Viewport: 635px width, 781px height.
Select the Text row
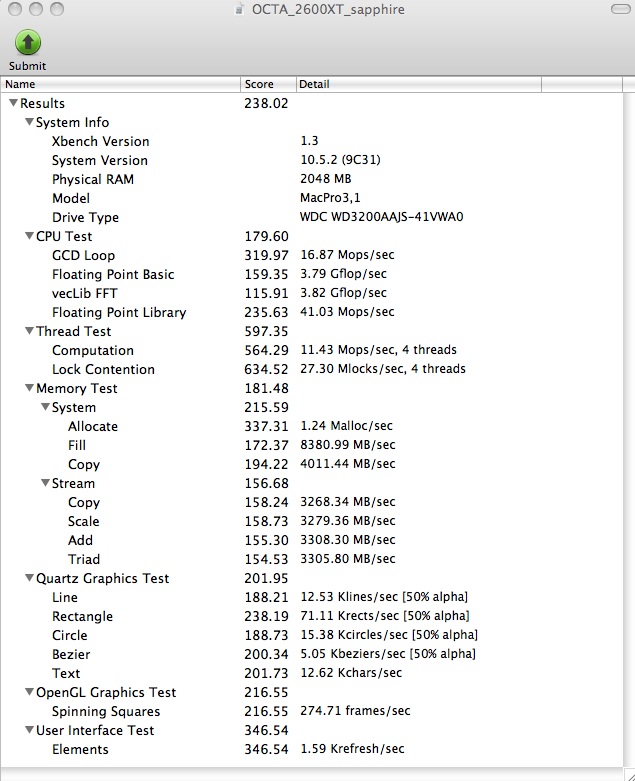(x=311, y=673)
